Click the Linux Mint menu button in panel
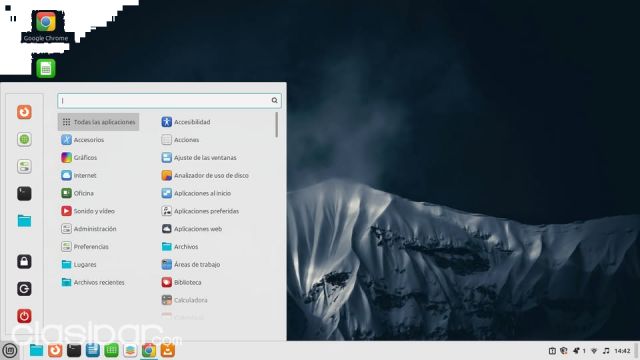The image size is (640, 360). (x=10, y=351)
